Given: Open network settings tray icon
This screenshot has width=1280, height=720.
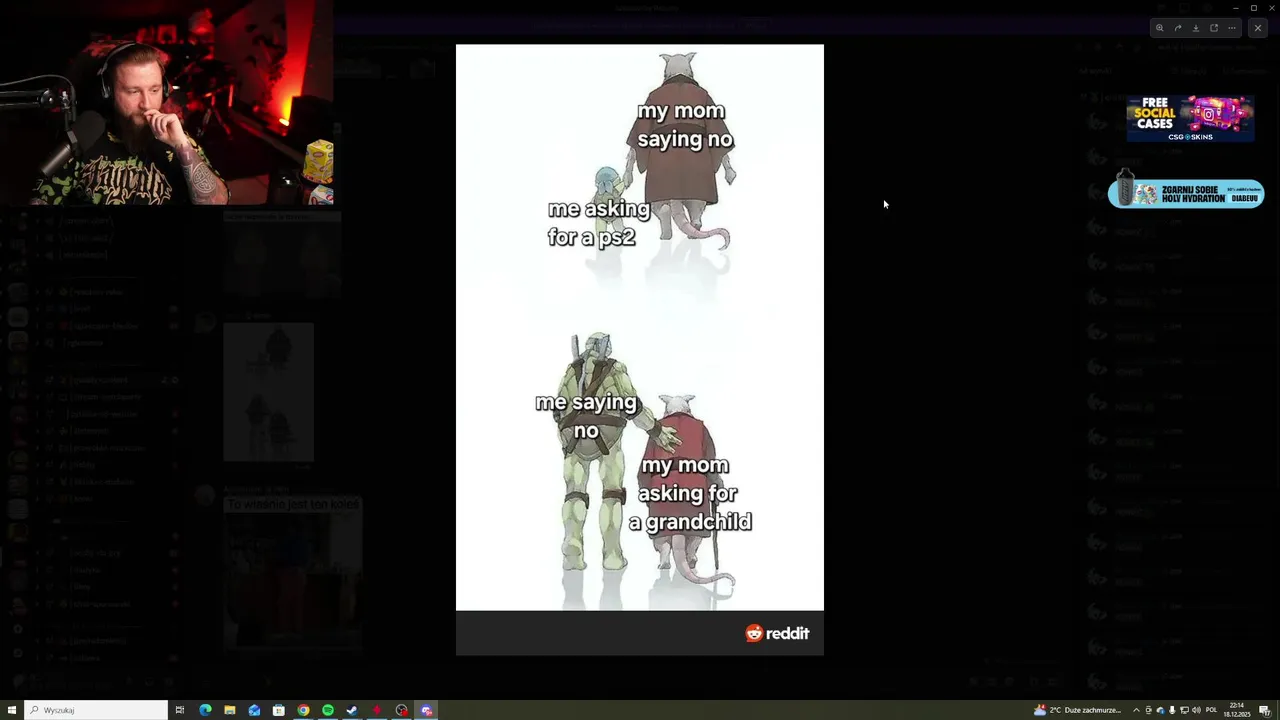Looking at the screenshot, I should [1184, 710].
